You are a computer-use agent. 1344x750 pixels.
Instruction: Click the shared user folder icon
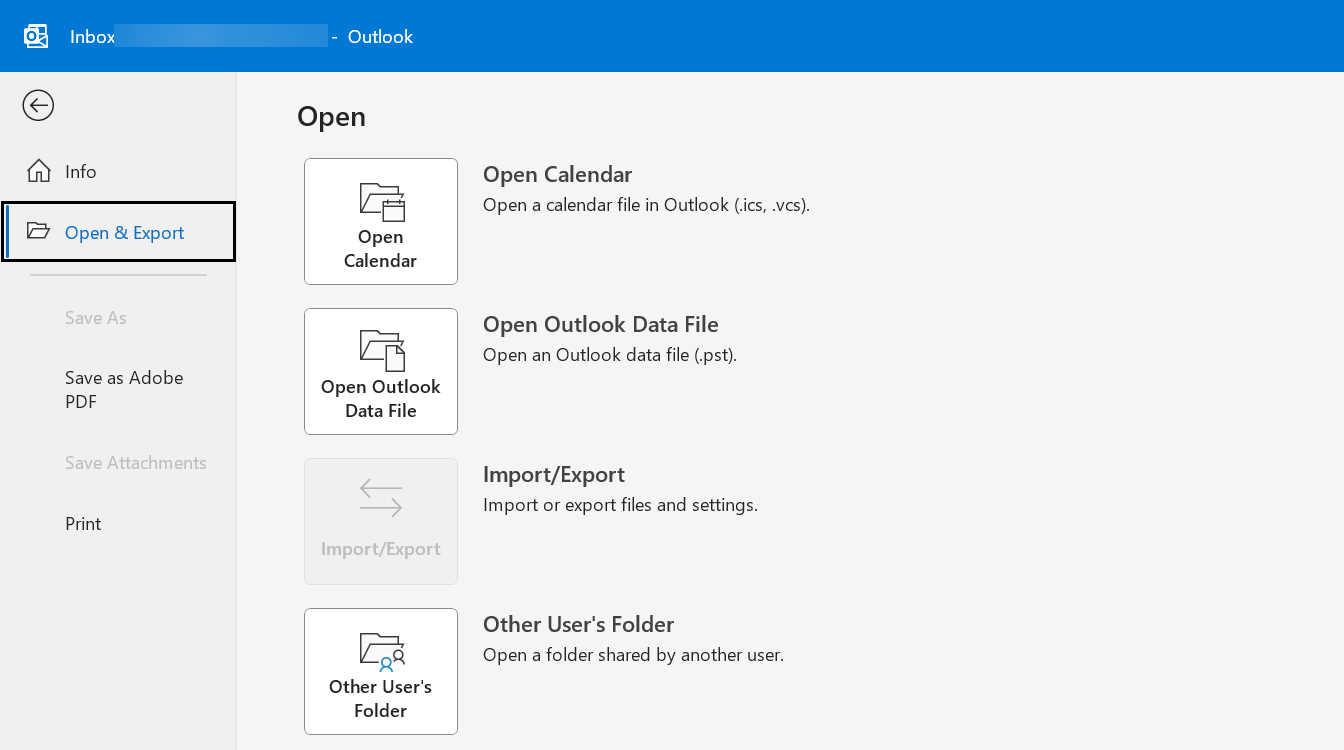[381, 651]
